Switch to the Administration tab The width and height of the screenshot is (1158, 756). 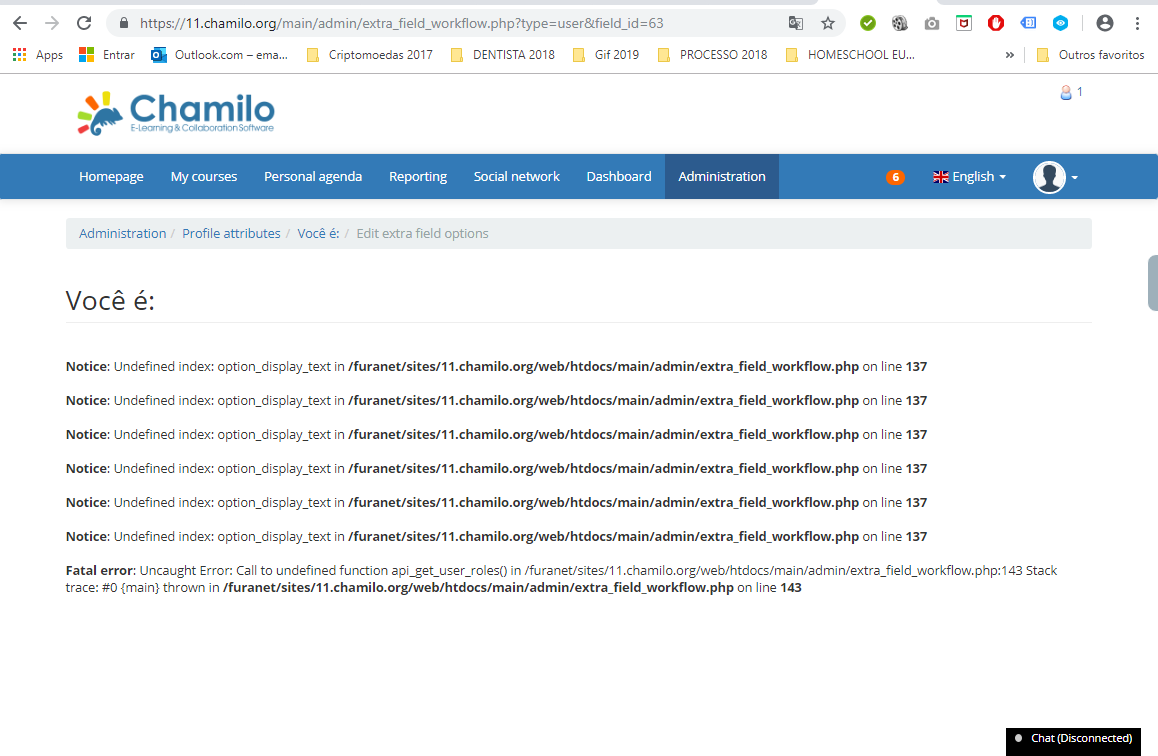click(721, 176)
